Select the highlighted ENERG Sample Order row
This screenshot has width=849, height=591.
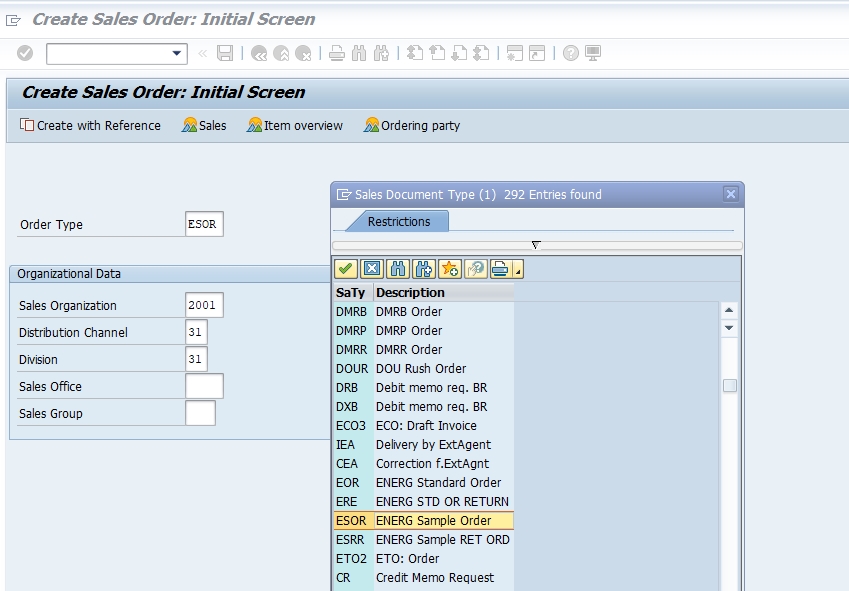423,521
